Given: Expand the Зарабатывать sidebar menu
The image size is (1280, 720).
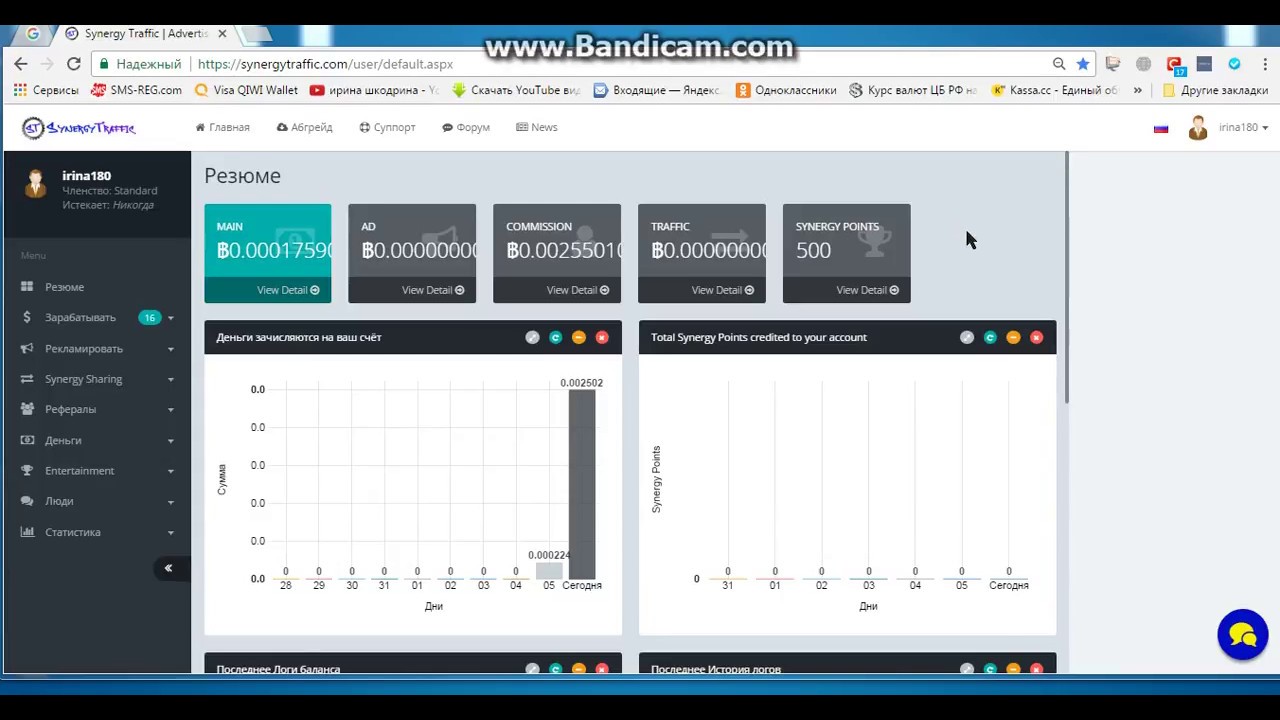Looking at the screenshot, I should point(96,318).
